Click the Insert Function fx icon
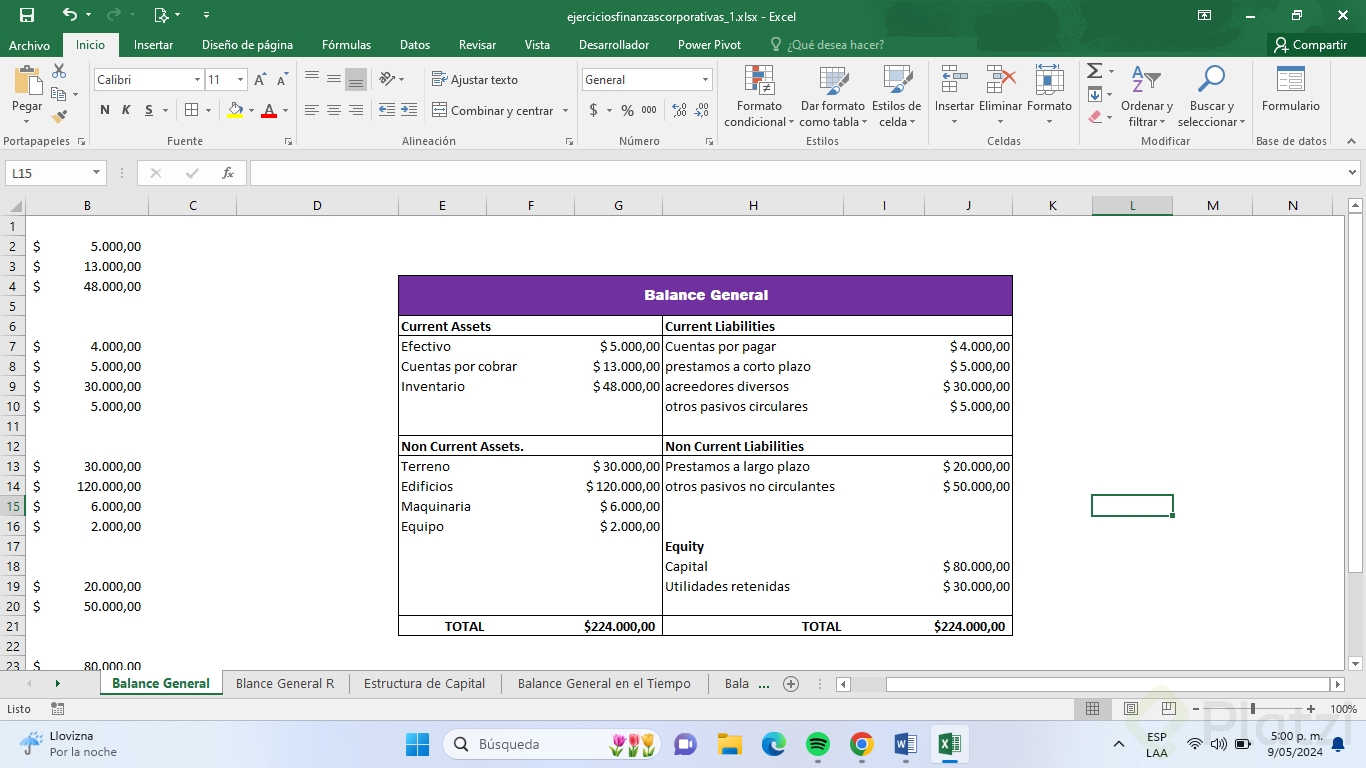The width and height of the screenshot is (1366, 768). point(228,173)
